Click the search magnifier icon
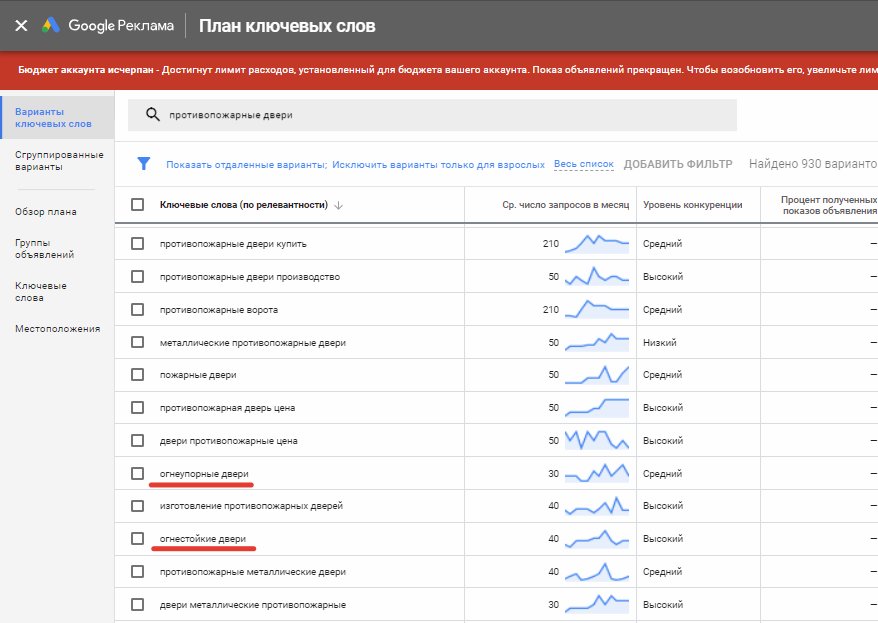The image size is (878, 623). pos(152,115)
